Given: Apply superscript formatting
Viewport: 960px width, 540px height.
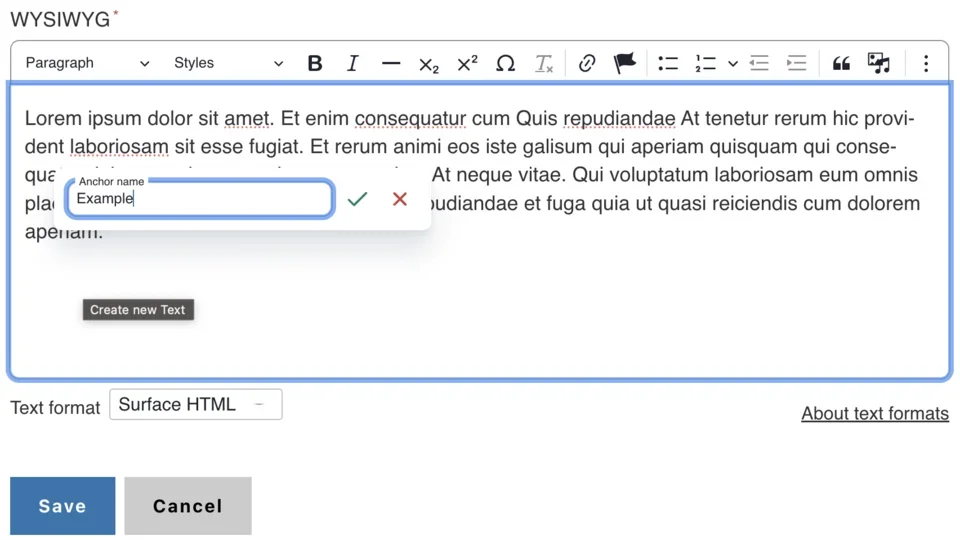Looking at the screenshot, I should coord(467,63).
